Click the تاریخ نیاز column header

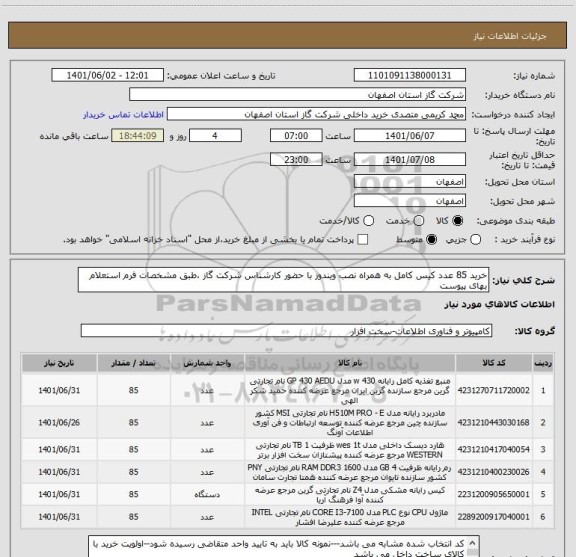(x=59, y=363)
